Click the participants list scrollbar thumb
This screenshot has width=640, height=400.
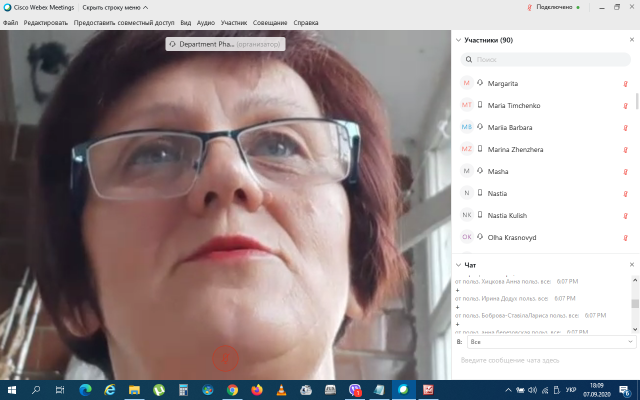(x=637, y=101)
